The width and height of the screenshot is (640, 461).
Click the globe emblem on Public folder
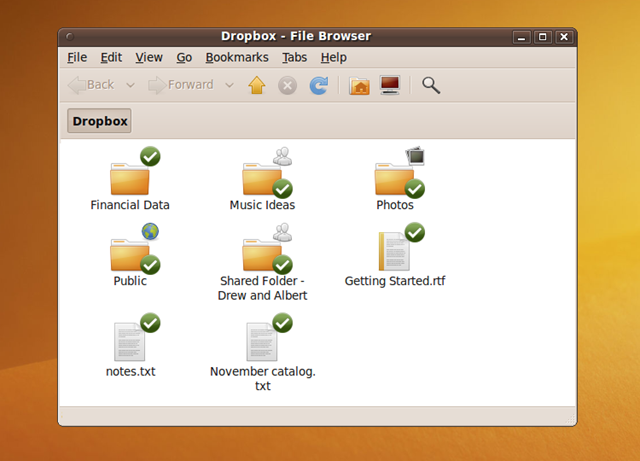(x=150, y=232)
